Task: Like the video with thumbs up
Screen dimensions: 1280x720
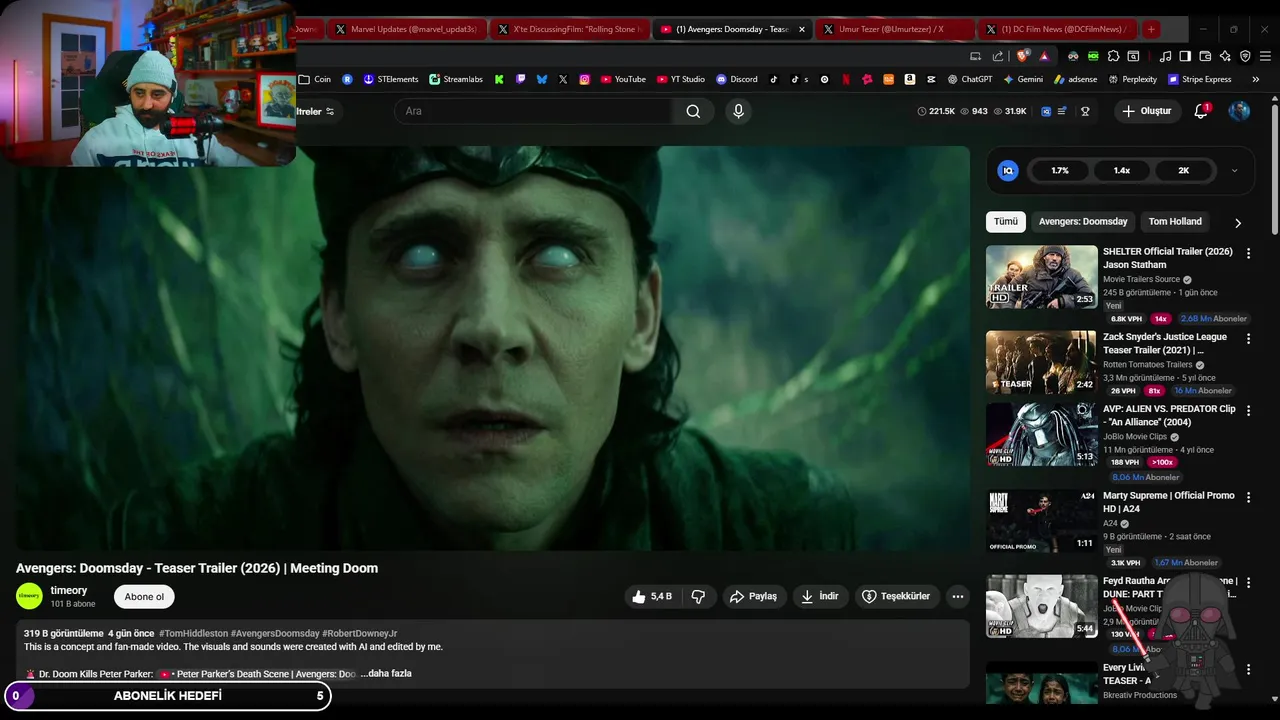Action: tap(653, 597)
